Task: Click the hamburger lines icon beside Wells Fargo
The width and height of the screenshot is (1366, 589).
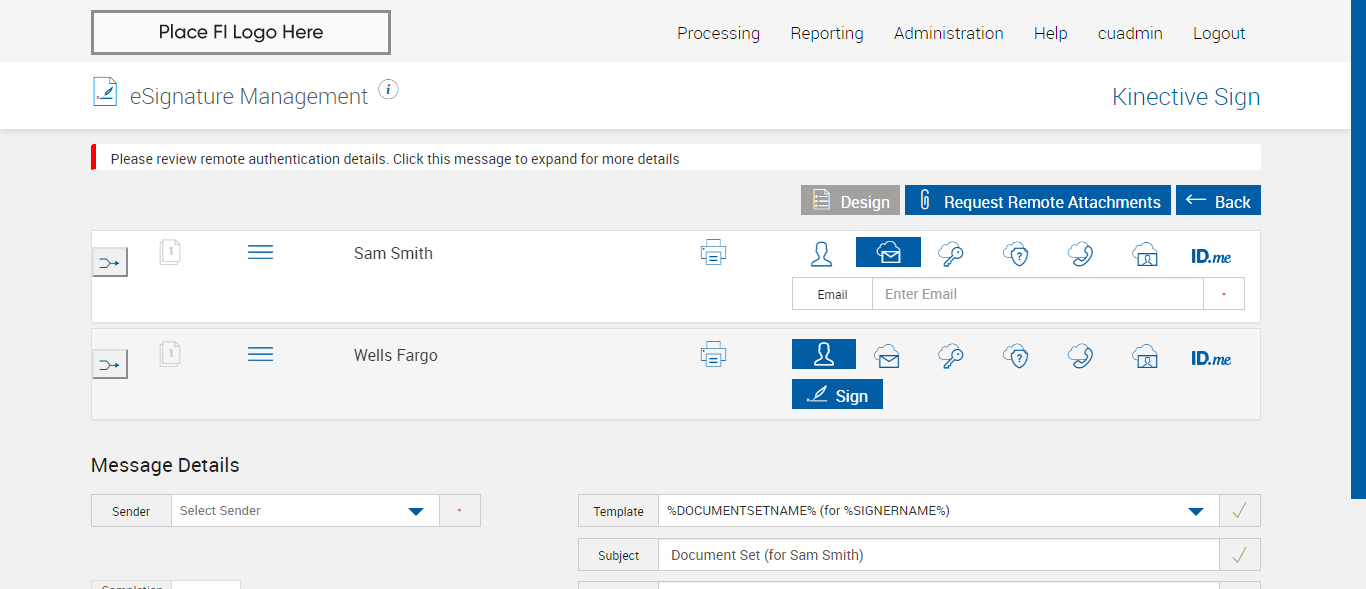Action: [x=260, y=355]
